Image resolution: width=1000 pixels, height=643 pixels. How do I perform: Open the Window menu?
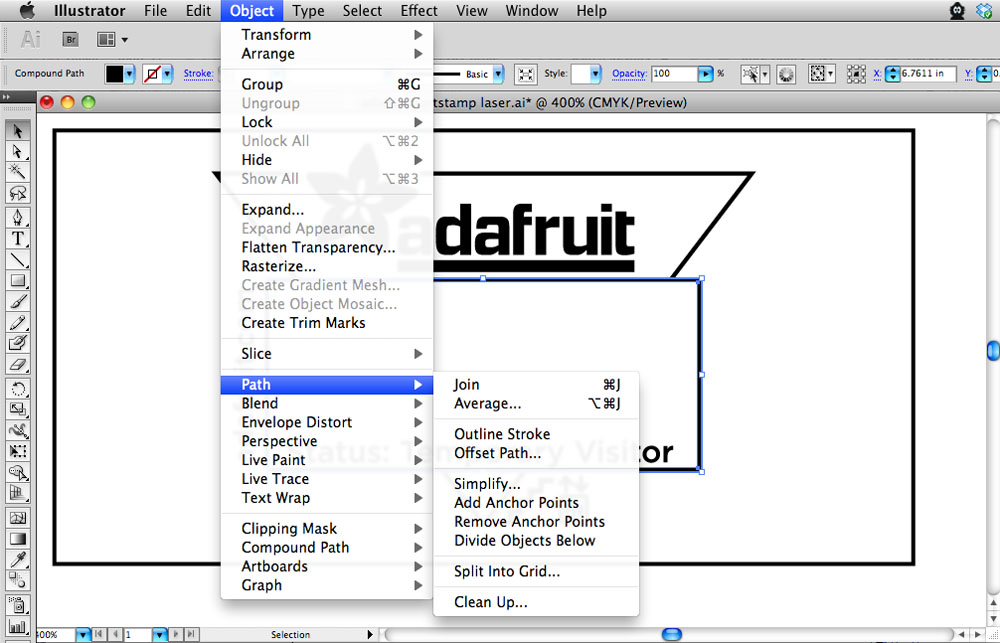click(531, 11)
